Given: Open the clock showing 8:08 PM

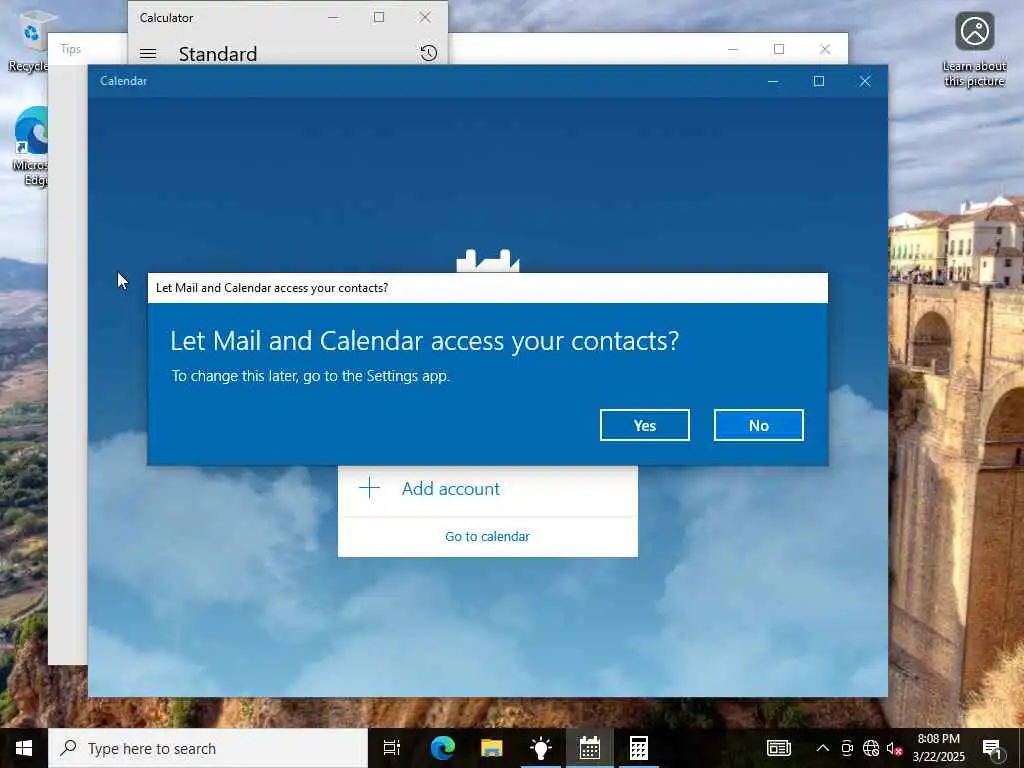Looking at the screenshot, I should click(x=938, y=748).
